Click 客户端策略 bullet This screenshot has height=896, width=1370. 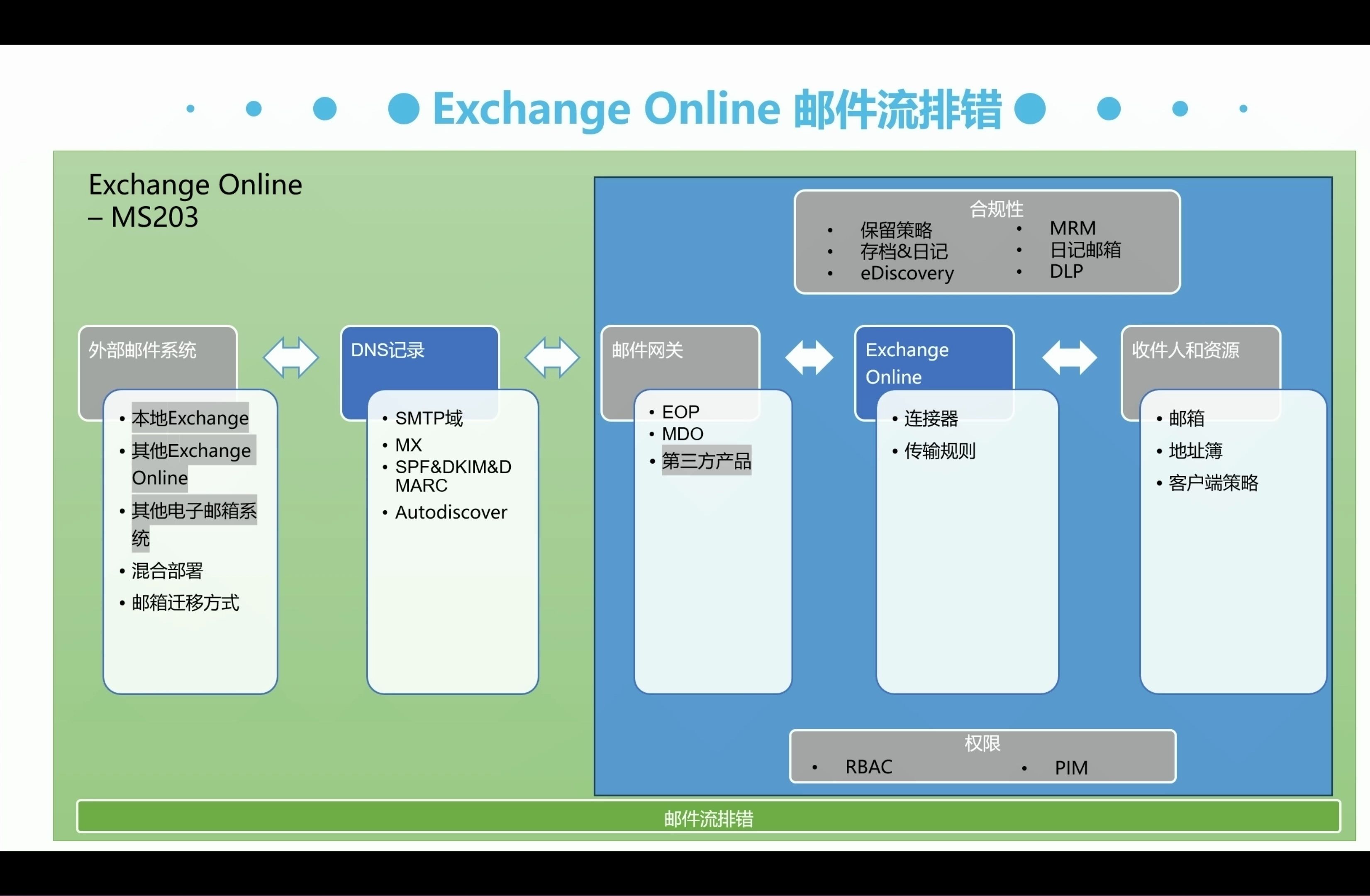coord(1213,483)
